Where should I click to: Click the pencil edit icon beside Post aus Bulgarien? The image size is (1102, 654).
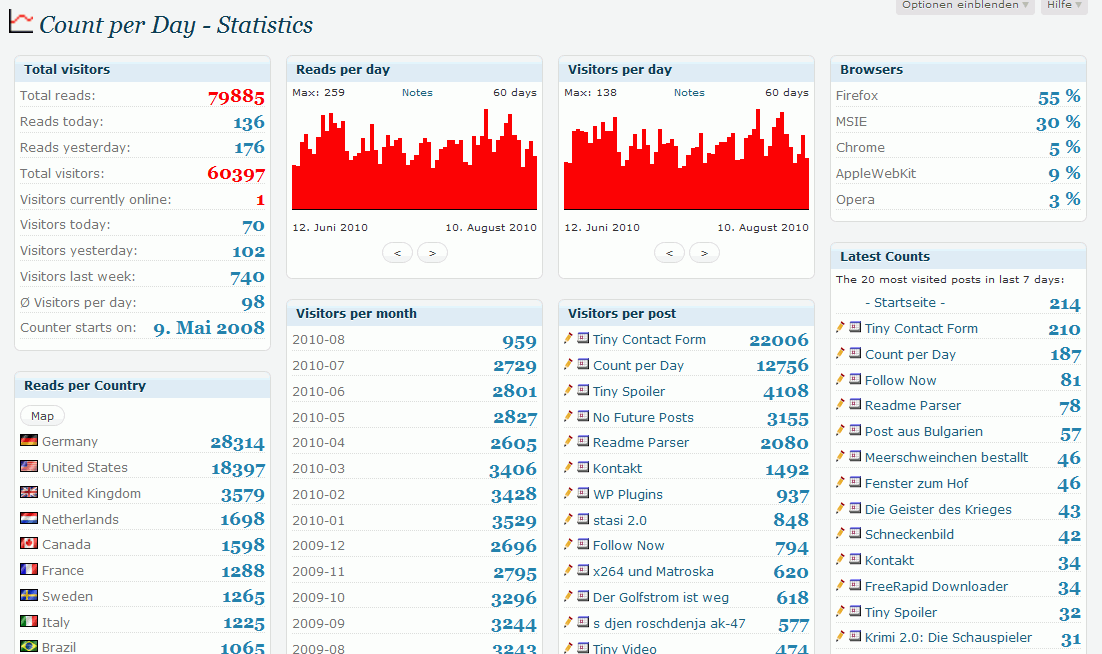841,432
